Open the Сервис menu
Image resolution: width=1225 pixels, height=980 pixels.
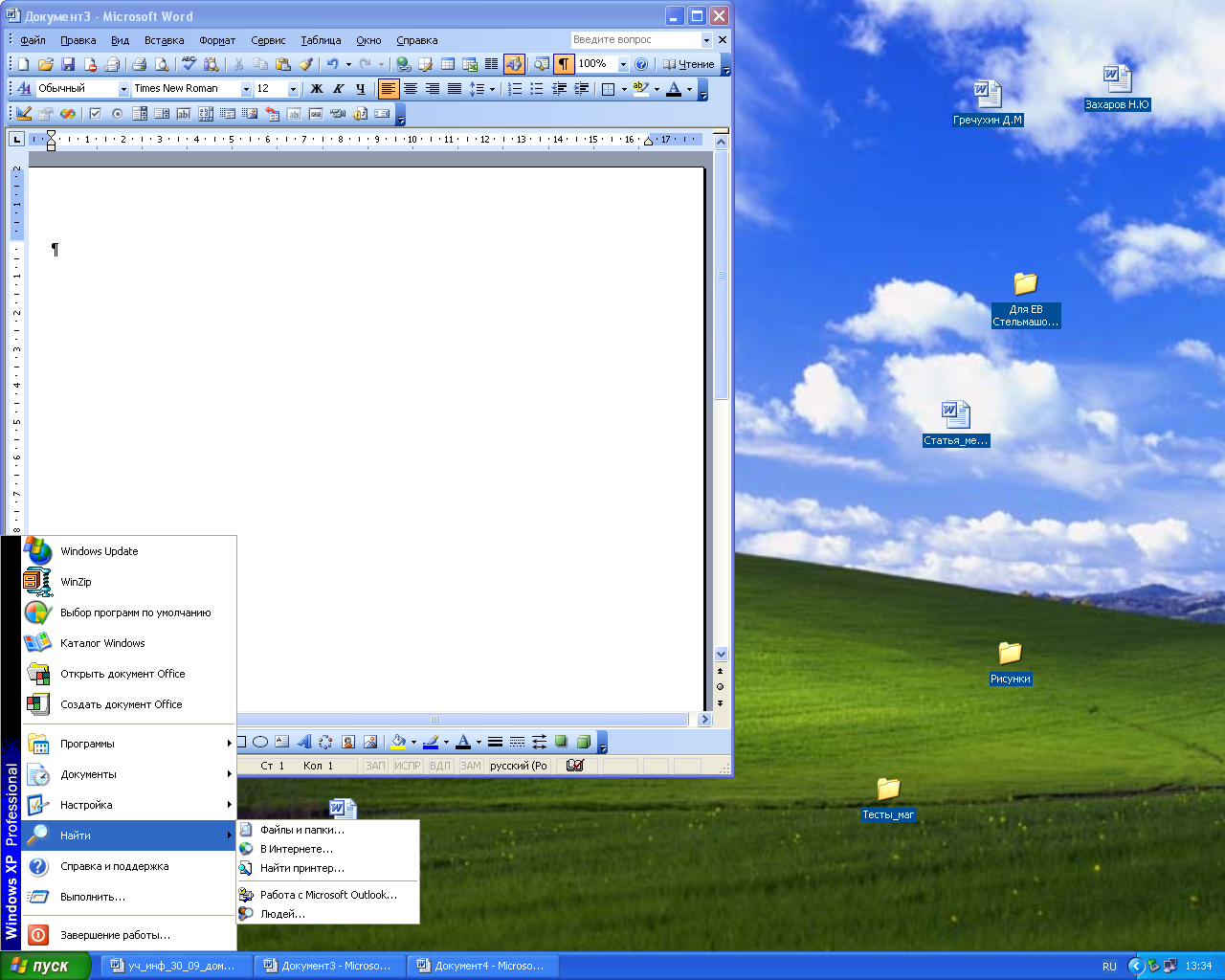(268, 40)
